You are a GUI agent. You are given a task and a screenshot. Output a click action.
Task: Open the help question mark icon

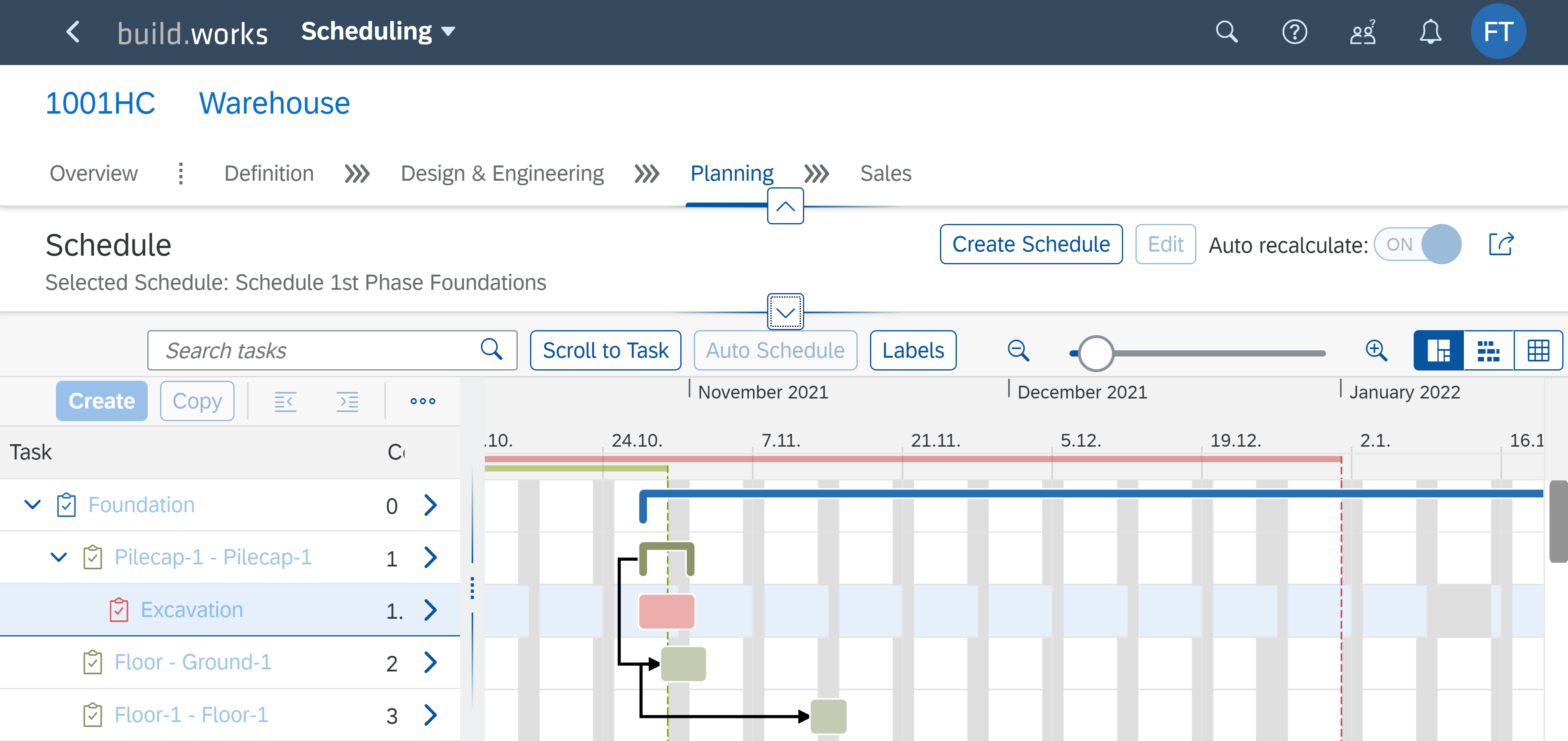(1295, 32)
